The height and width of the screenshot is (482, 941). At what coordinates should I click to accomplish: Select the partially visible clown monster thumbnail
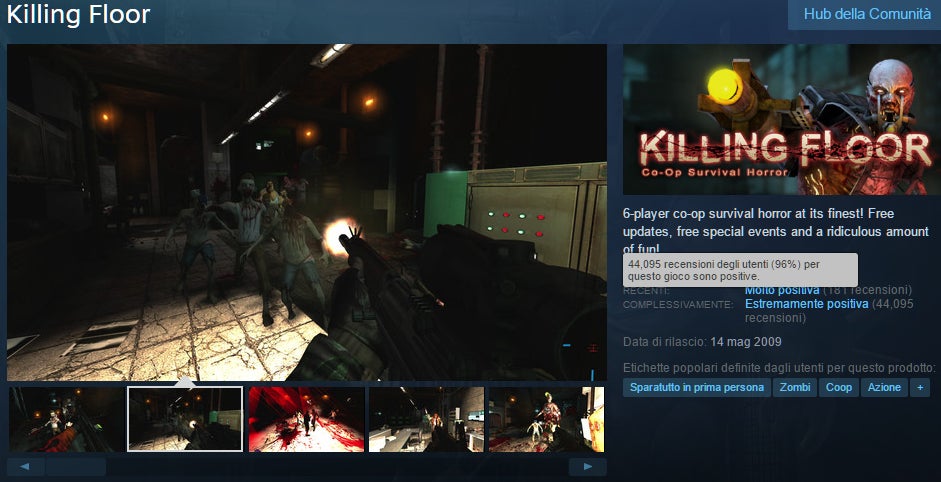(x=546, y=419)
